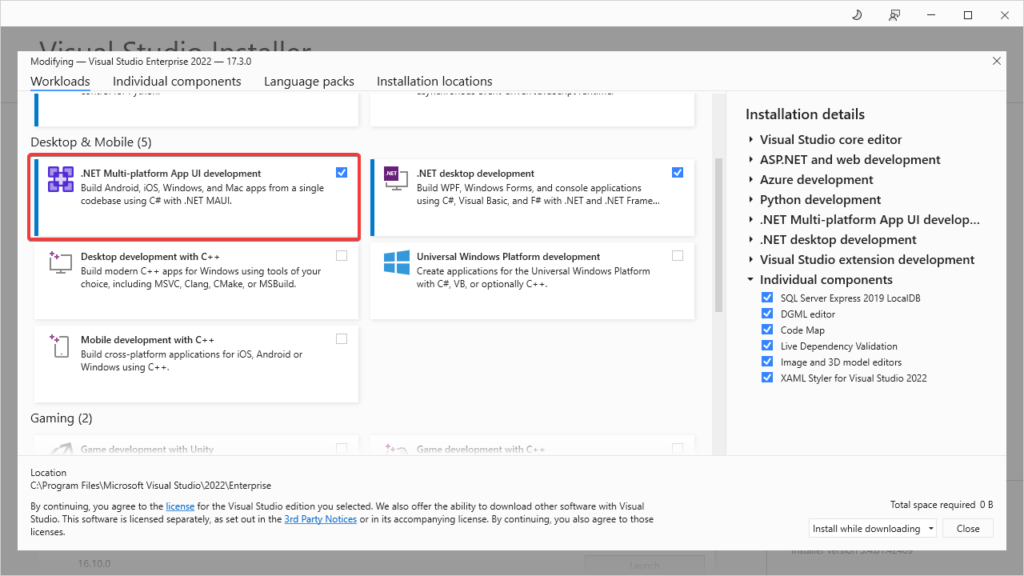Image resolution: width=1024 pixels, height=576 pixels.
Task: Uncheck XAML Styler for Visual Studio 2022
Action: [x=767, y=377]
